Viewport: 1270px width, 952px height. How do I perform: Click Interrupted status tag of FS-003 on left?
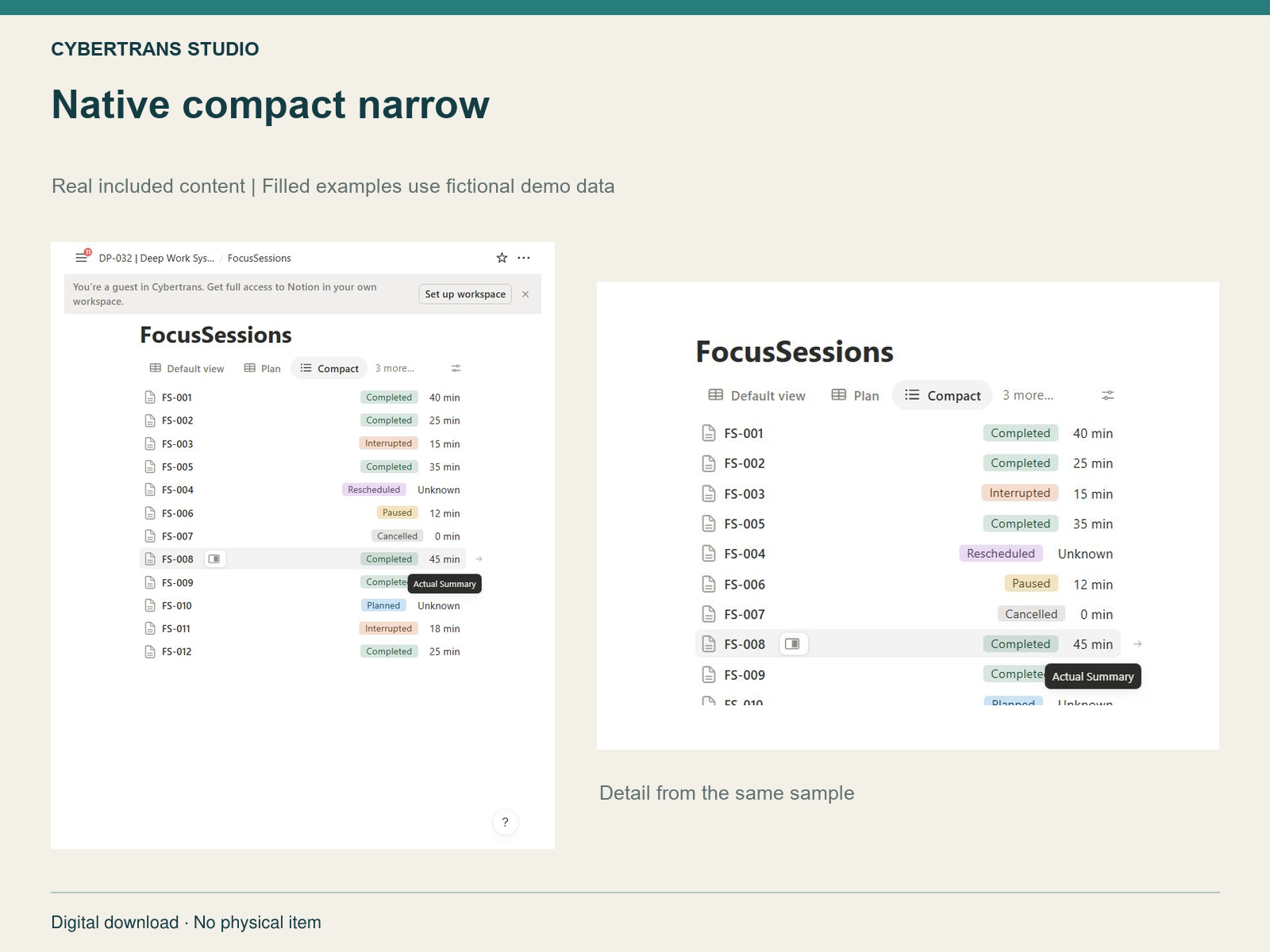click(389, 443)
